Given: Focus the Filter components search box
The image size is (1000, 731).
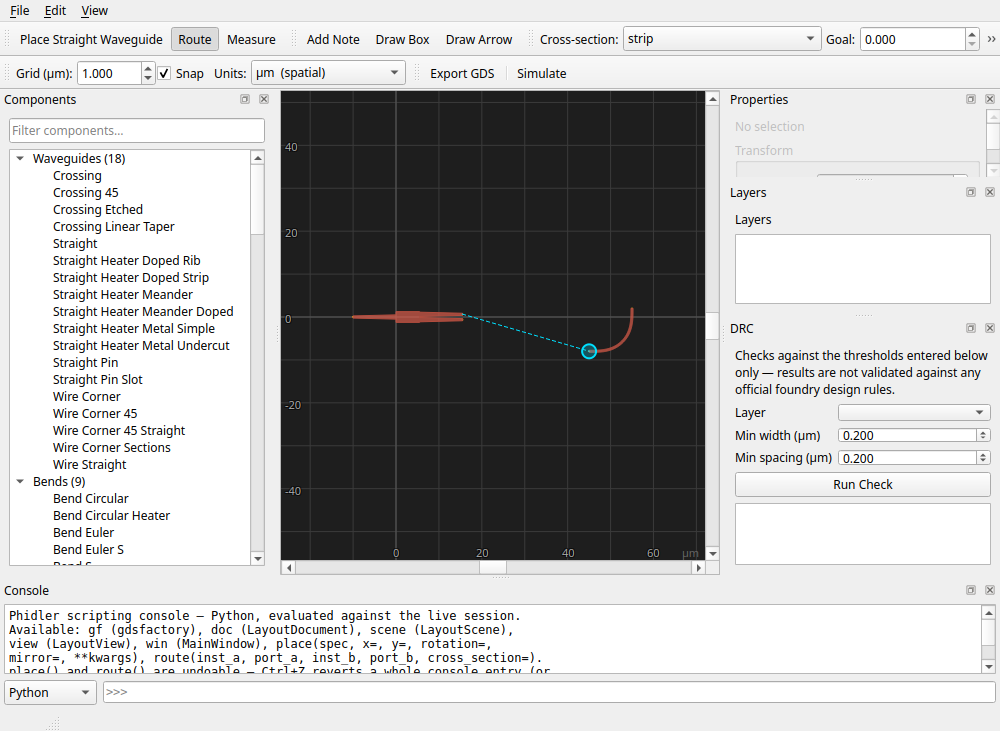Looking at the screenshot, I should pos(136,130).
